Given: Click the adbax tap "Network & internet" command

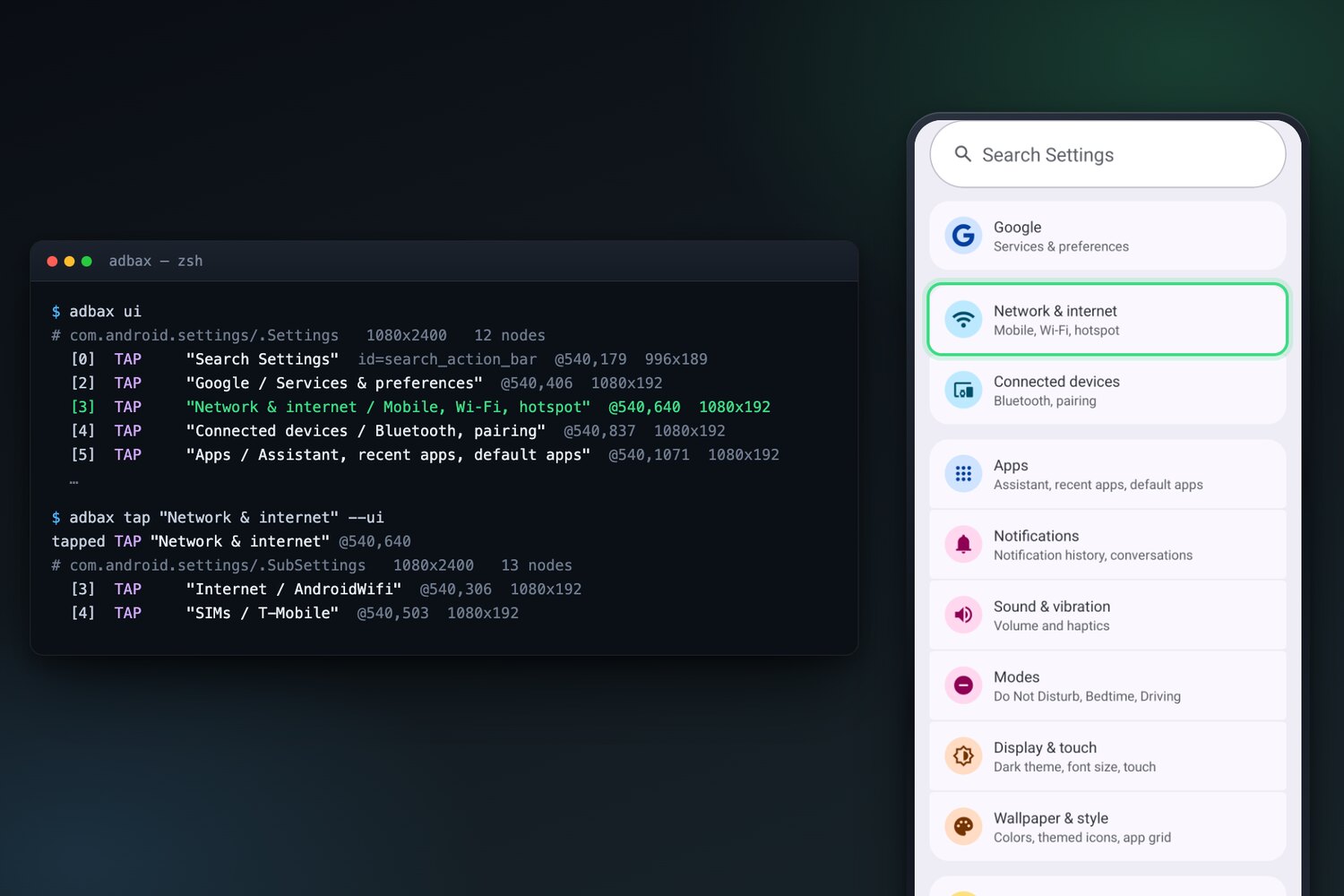Looking at the screenshot, I should tap(218, 517).
